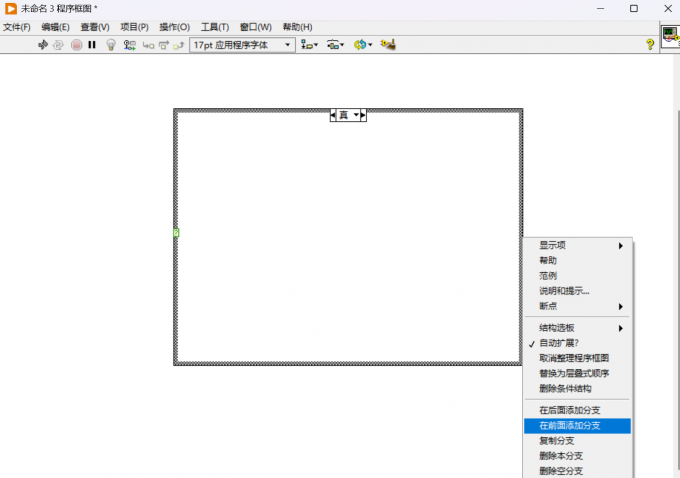Toggle Highlight Execution light bulb
This screenshot has width=680, height=478.
111,45
